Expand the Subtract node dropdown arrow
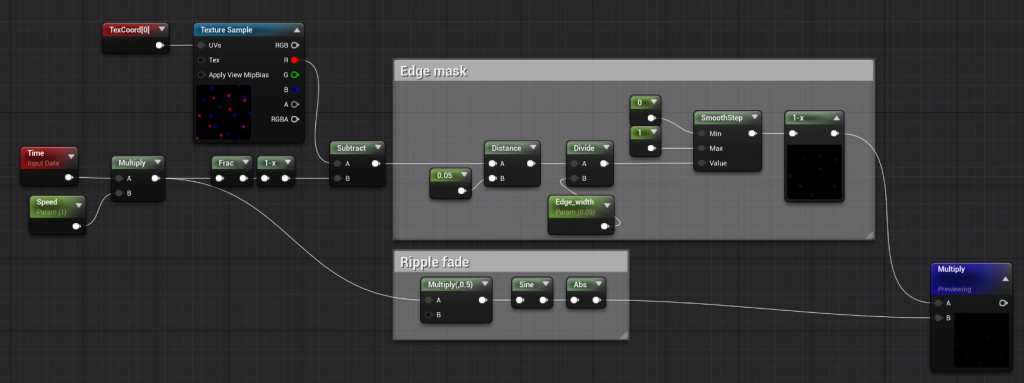 (377, 148)
